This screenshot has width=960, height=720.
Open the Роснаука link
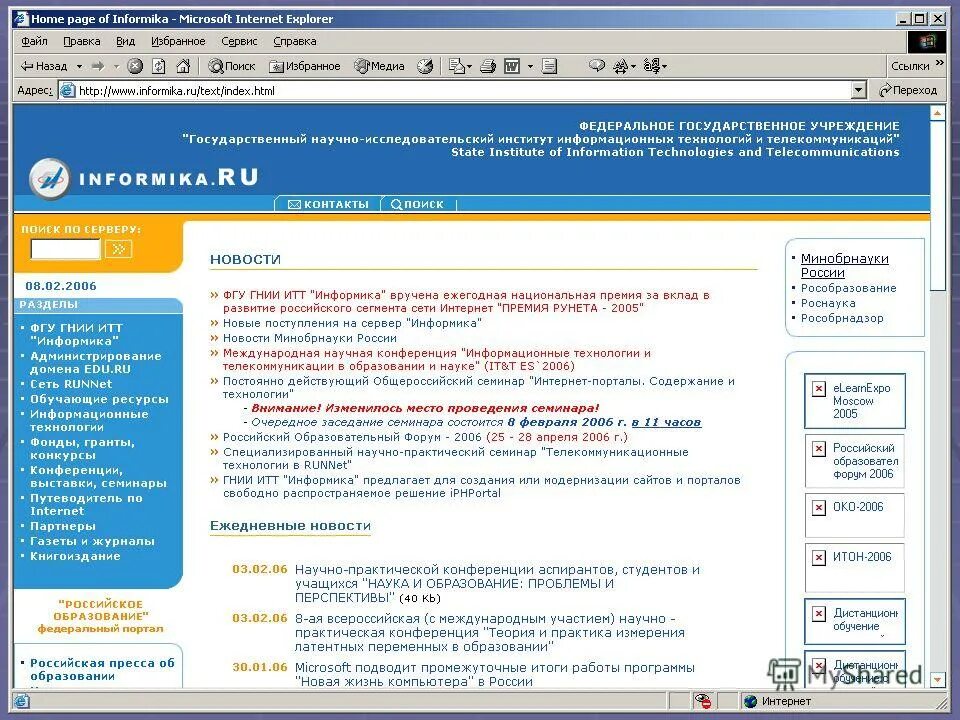pos(828,303)
